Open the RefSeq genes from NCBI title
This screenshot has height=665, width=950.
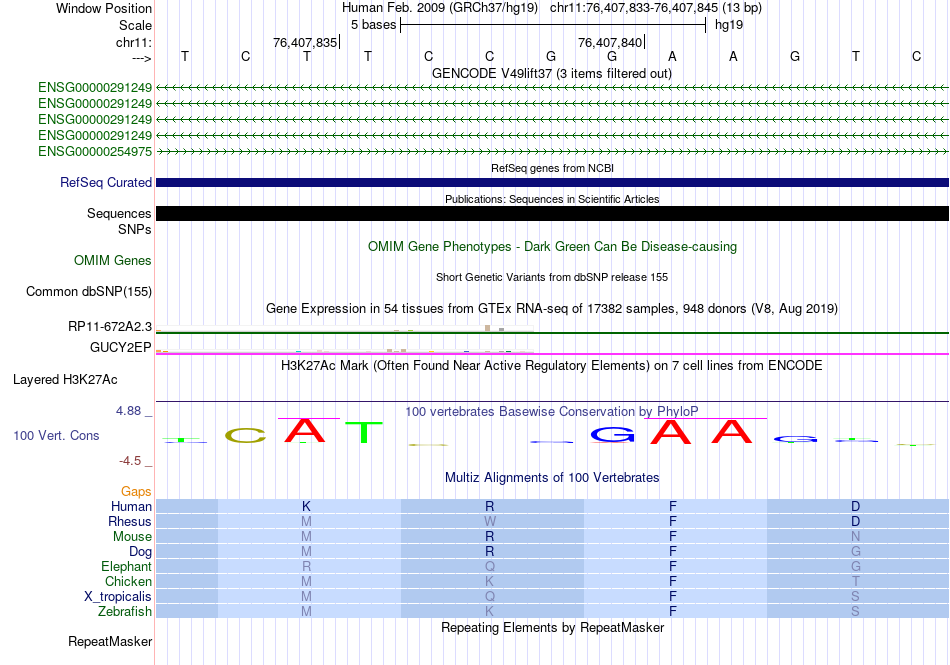[552, 168]
